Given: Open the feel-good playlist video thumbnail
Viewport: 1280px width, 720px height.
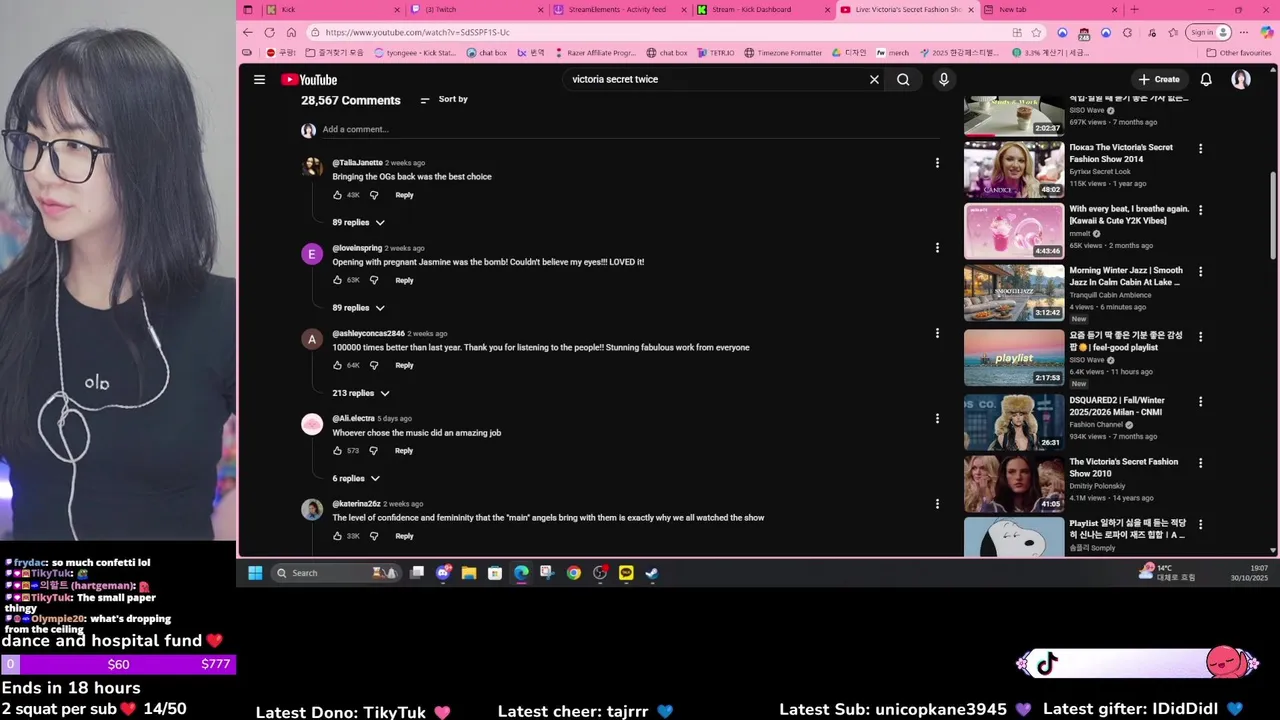Looking at the screenshot, I should tap(1014, 357).
